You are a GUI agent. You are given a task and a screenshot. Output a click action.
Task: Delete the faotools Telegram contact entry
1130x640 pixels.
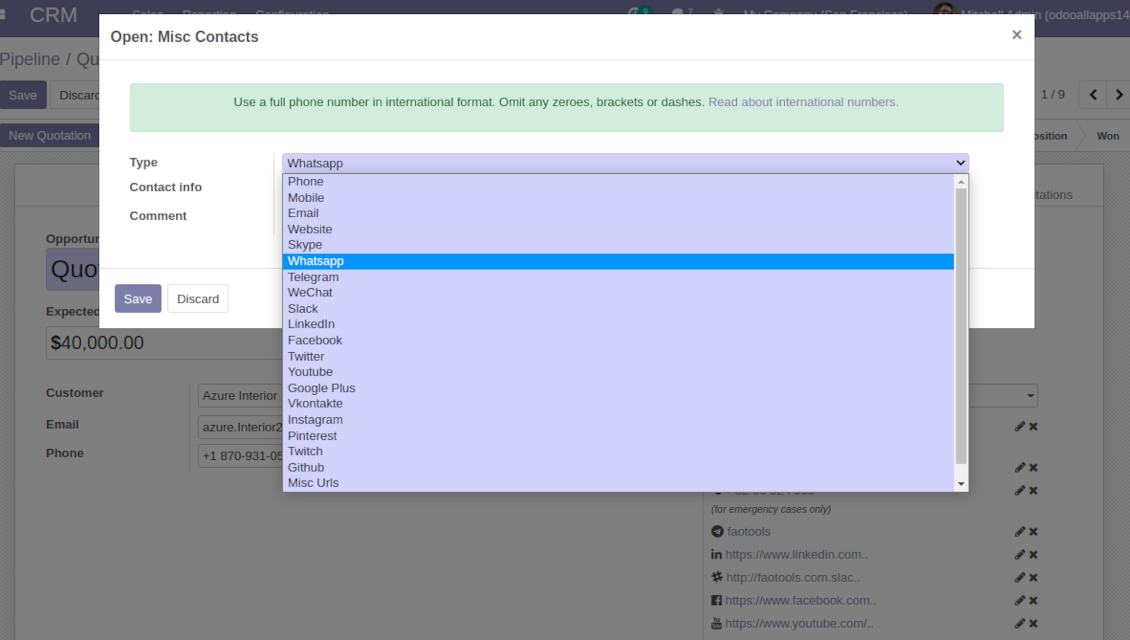pyautogui.click(x=1033, y=531)
